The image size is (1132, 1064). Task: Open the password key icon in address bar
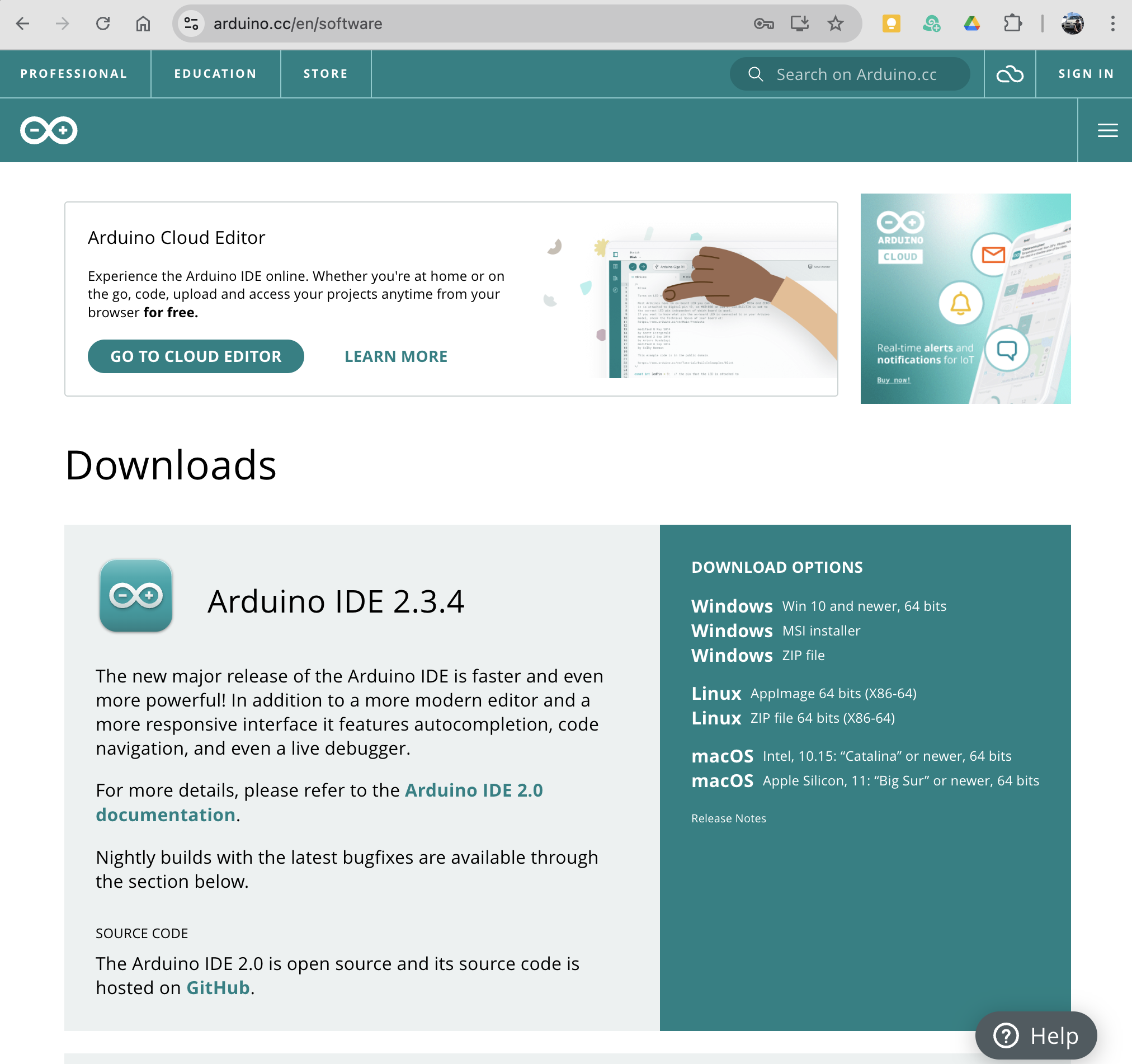click(763, 24)
